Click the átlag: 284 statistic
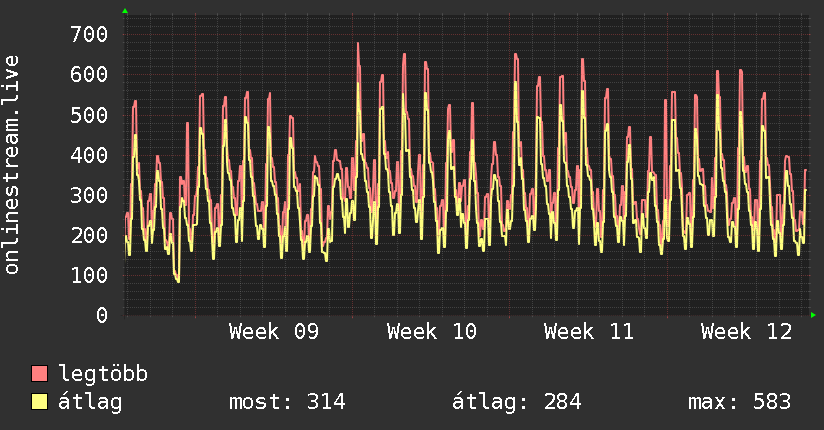The width and height of the screenshot is (824, 430). (517, 402)
